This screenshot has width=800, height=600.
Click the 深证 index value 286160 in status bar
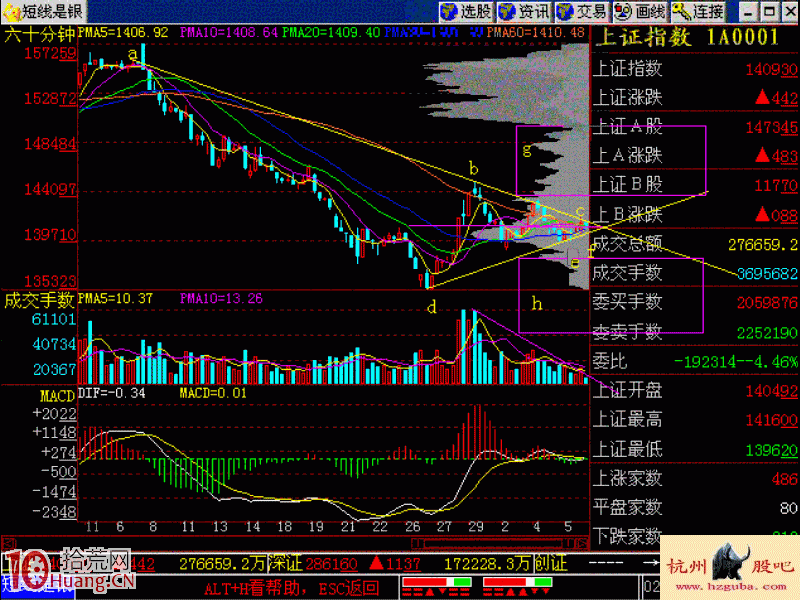[x=331, y=564]
